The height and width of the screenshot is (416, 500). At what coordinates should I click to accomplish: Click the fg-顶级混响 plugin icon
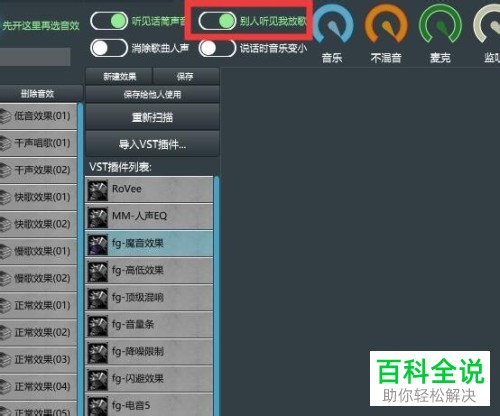[x=98, y=298]
